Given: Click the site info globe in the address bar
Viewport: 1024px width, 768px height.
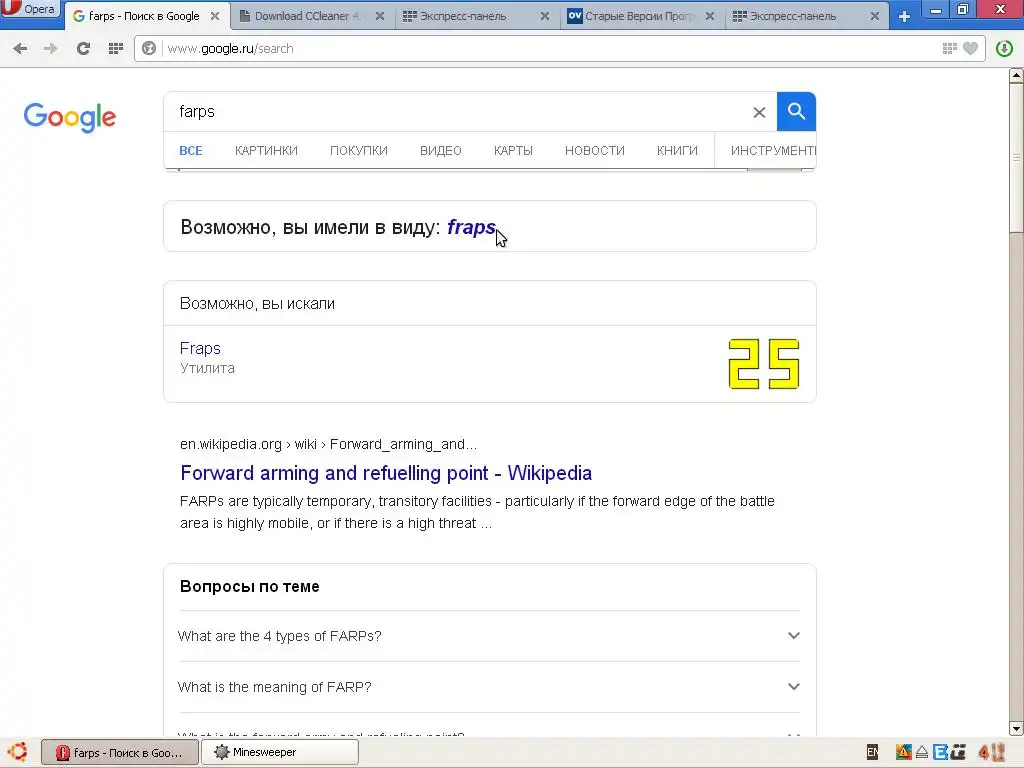Looking at the screenshot, I should 149,48.
